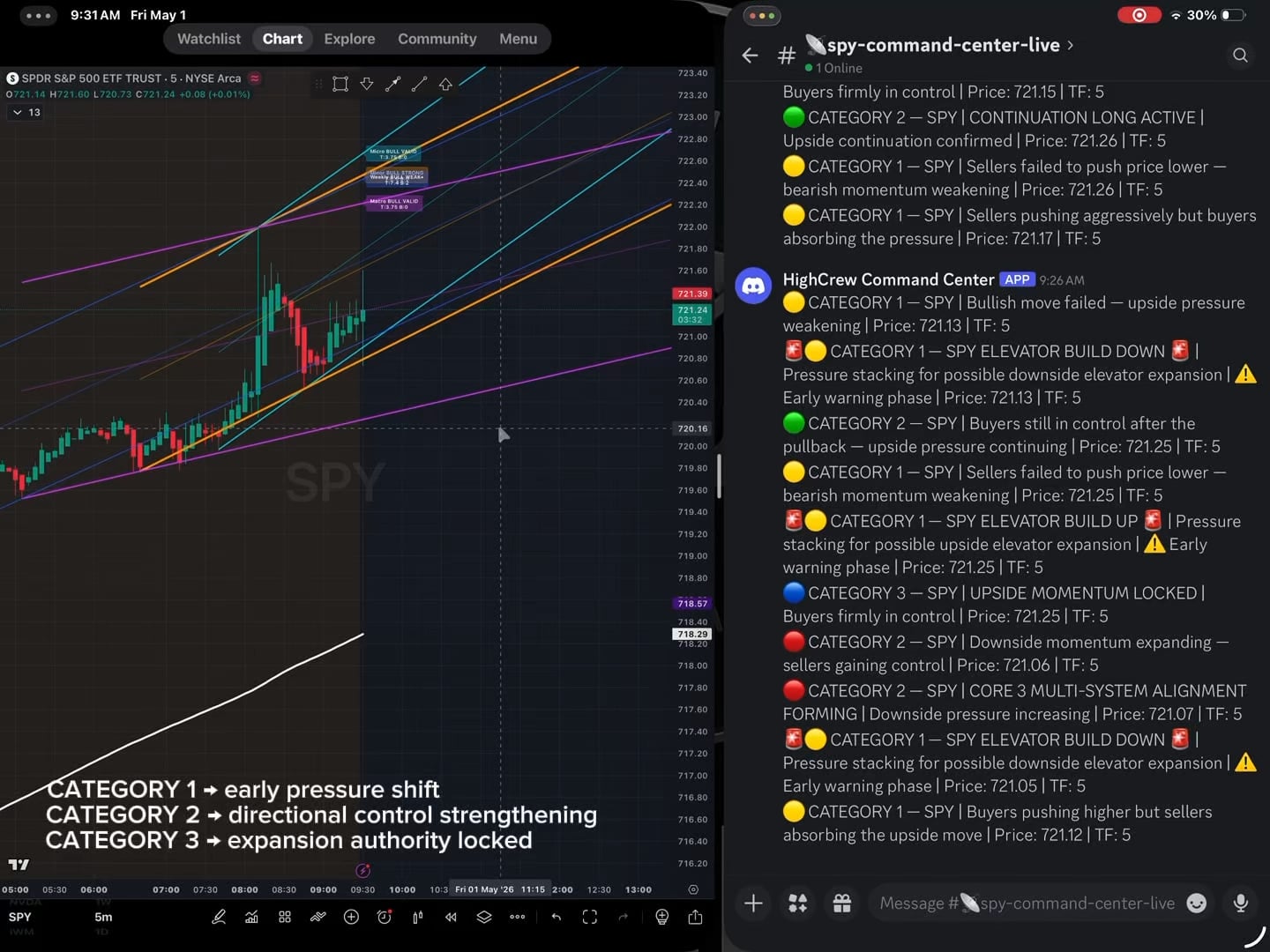
Task: Tap the add symbol plus circle
Action: coord(351,917)
